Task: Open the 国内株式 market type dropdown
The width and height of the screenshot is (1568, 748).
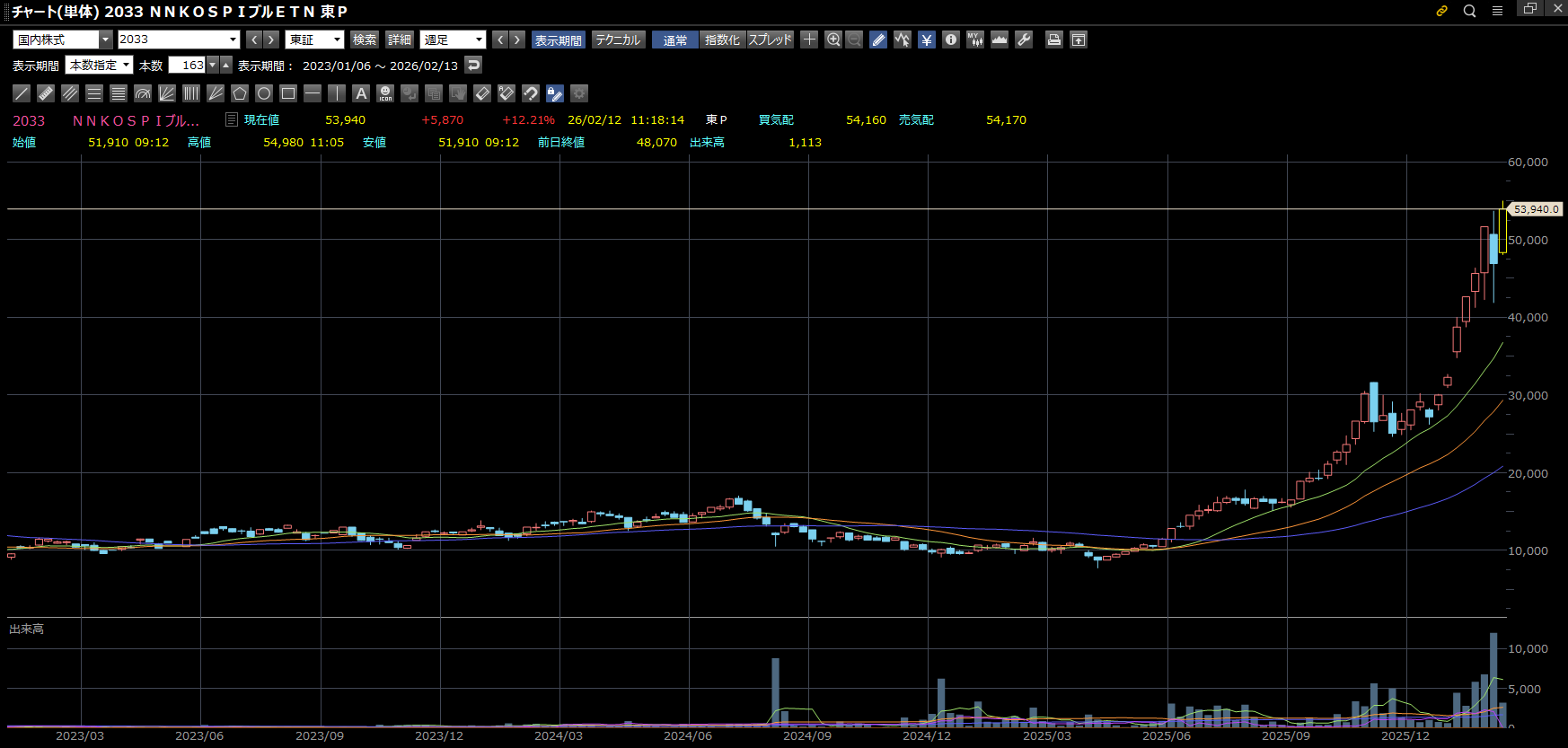Action: point(106,40)
